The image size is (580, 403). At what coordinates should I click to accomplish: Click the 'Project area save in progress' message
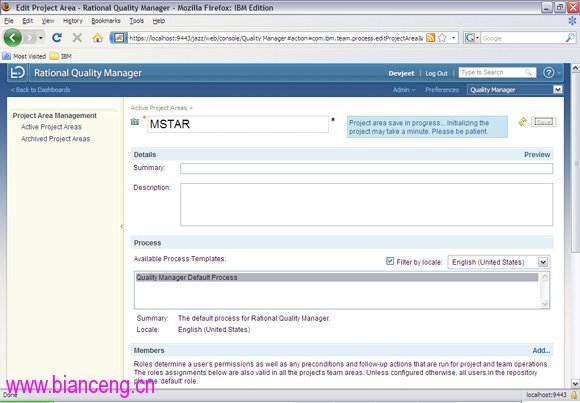(x=427, y=127)
